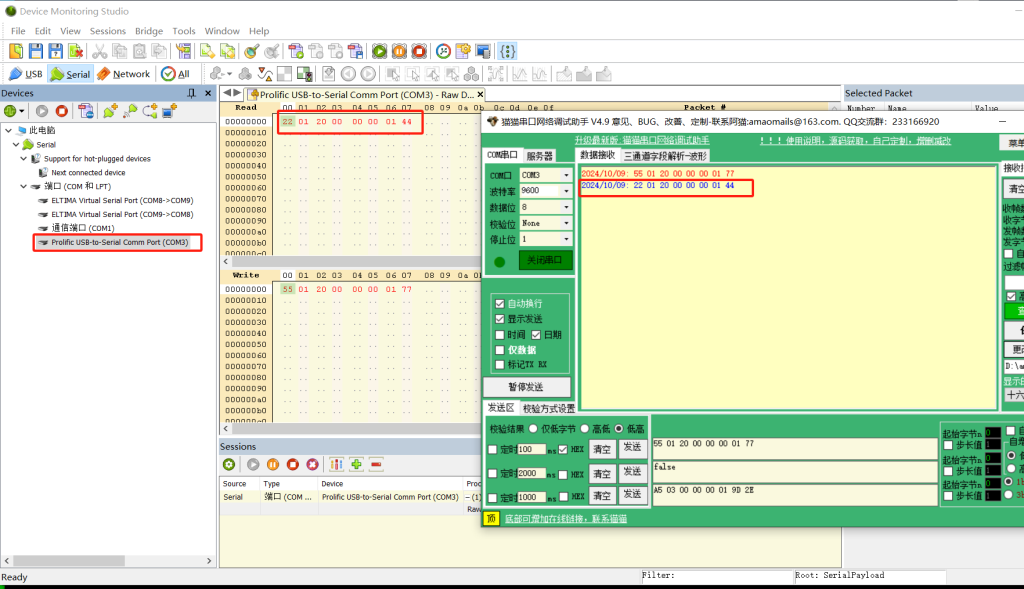Select the Network device filter
Image resolution: width=1024 pixels, height=589 pixels.
point(123,74)
